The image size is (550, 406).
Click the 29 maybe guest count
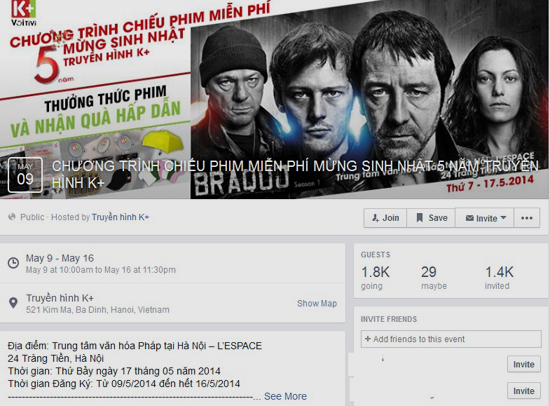click(x=434, y=278)
